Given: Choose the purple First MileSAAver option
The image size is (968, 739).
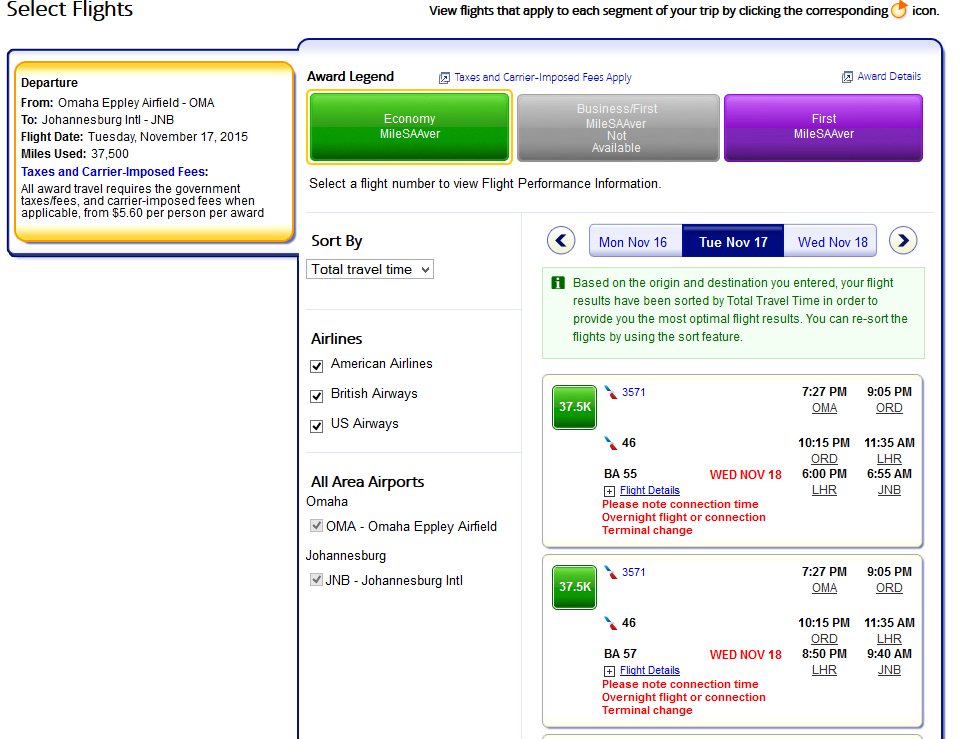Looking at the screenshot, I should coord(823,127).
